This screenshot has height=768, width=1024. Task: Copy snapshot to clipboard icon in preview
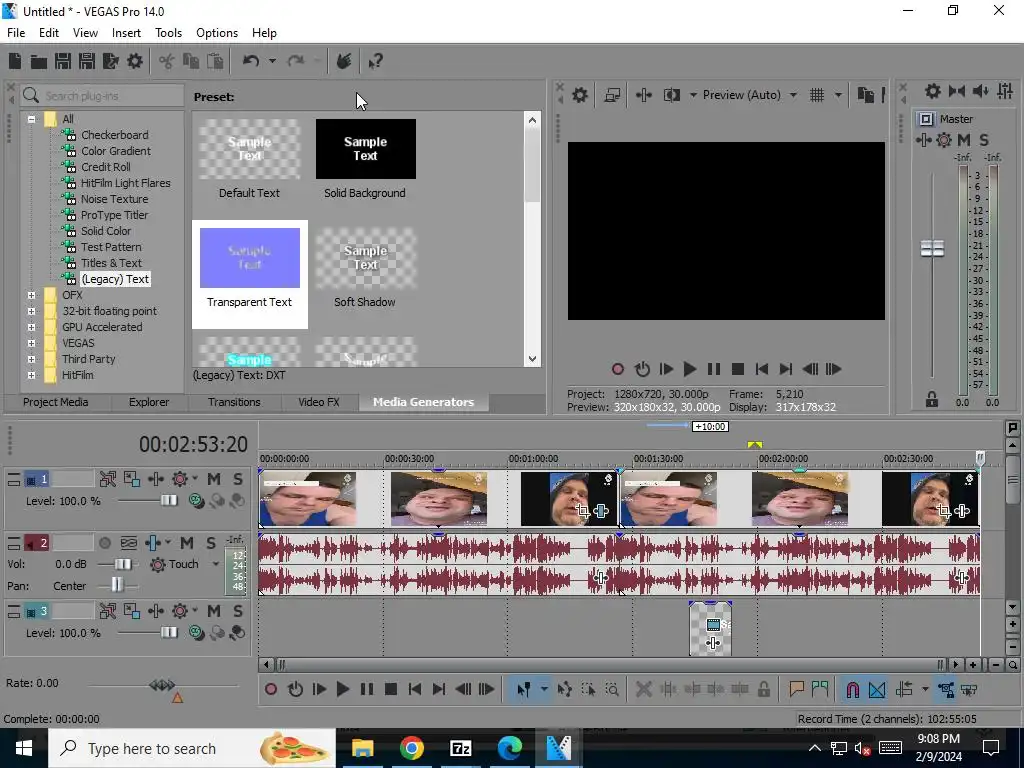[x=865, y=95]
